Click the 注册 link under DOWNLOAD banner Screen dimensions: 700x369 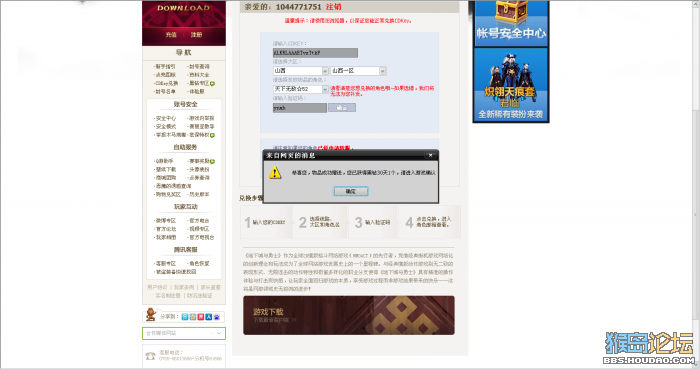coord(196,34)
